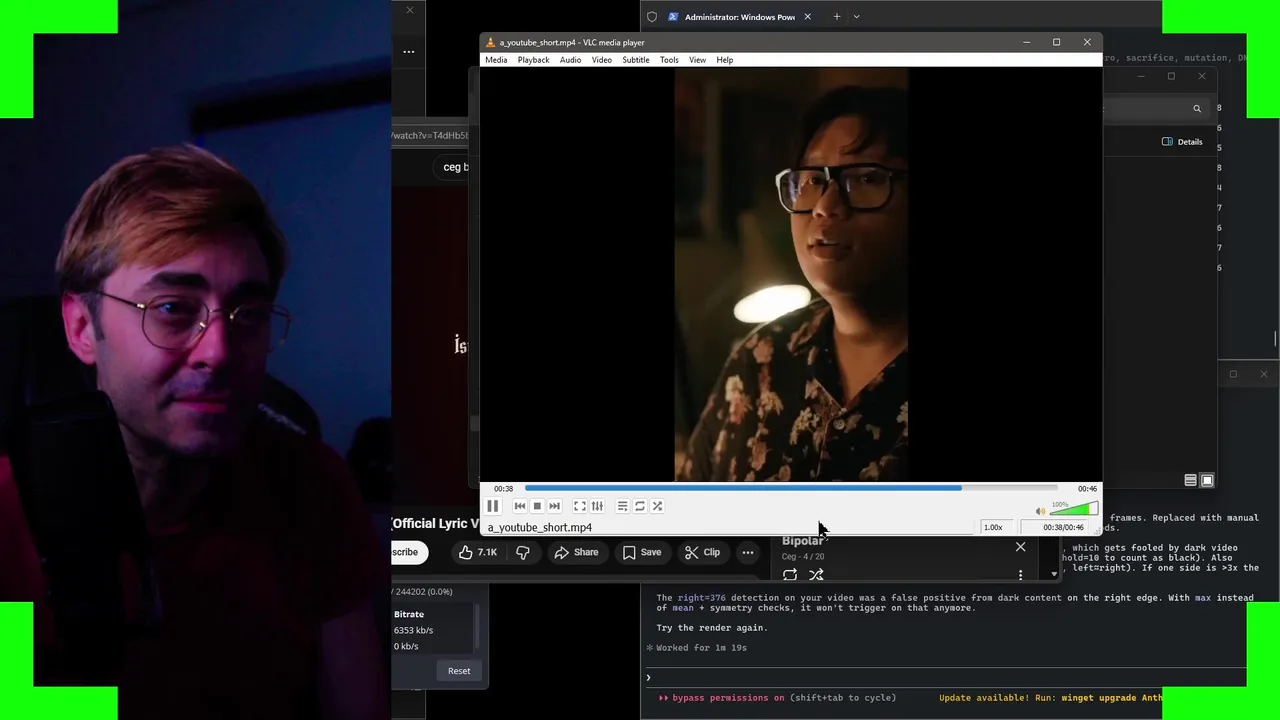This screenshot has height=720, width=1280.
Task: Seek on the VLC playback progress bar
Action: click(790, 488)
